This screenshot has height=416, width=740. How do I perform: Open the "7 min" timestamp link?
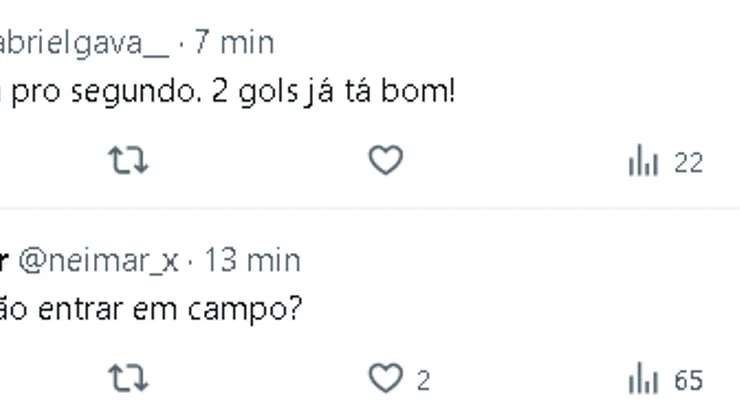233,42
